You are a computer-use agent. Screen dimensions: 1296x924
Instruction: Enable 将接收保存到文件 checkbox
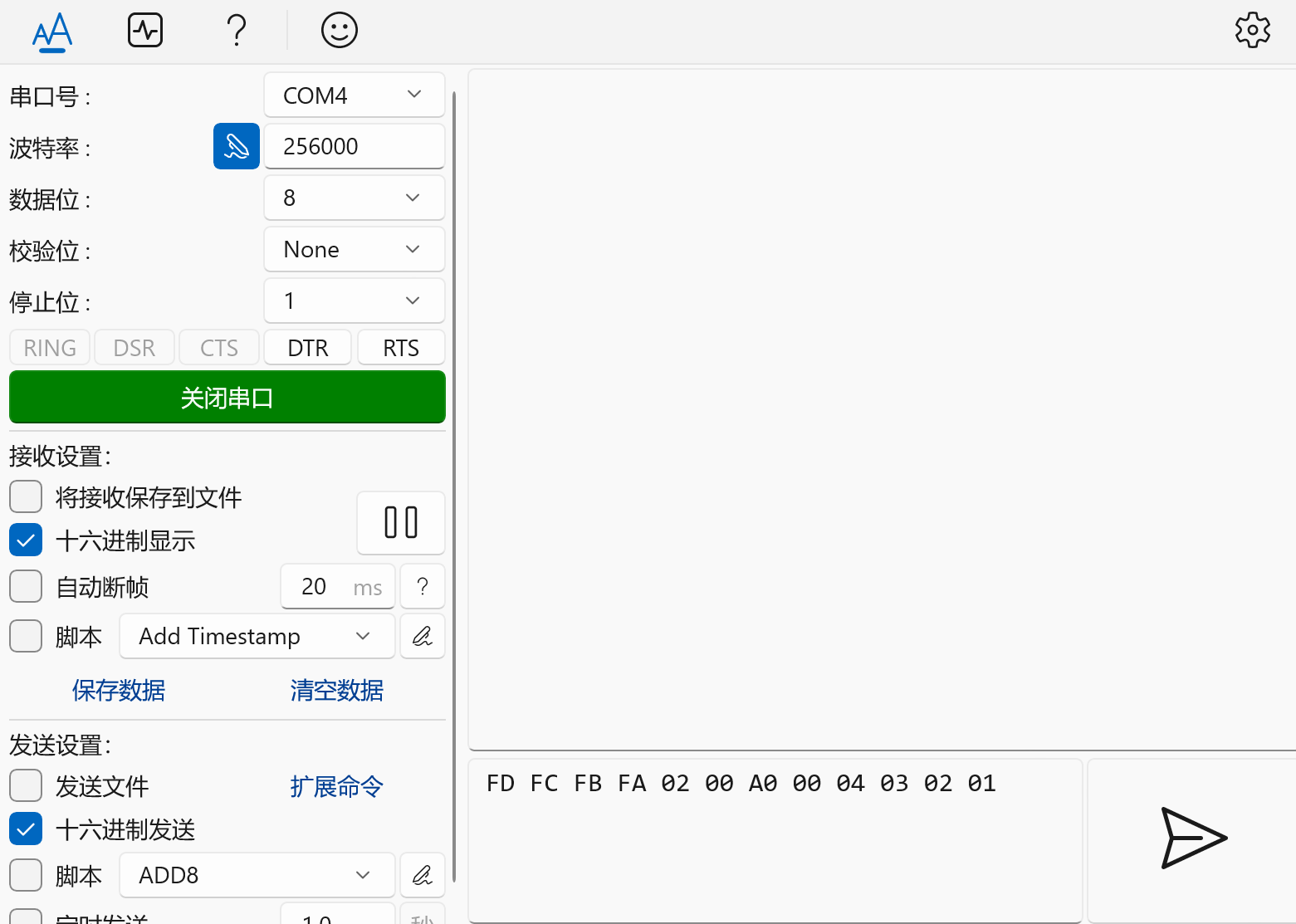[x=26, y=497]
